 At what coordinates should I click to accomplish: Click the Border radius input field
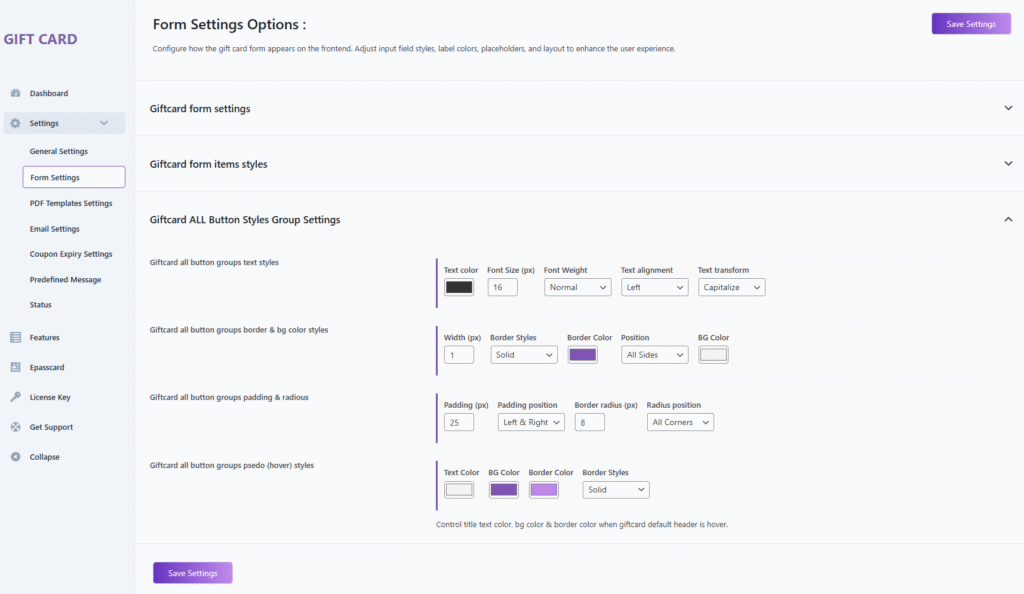(x=589, y=422)
